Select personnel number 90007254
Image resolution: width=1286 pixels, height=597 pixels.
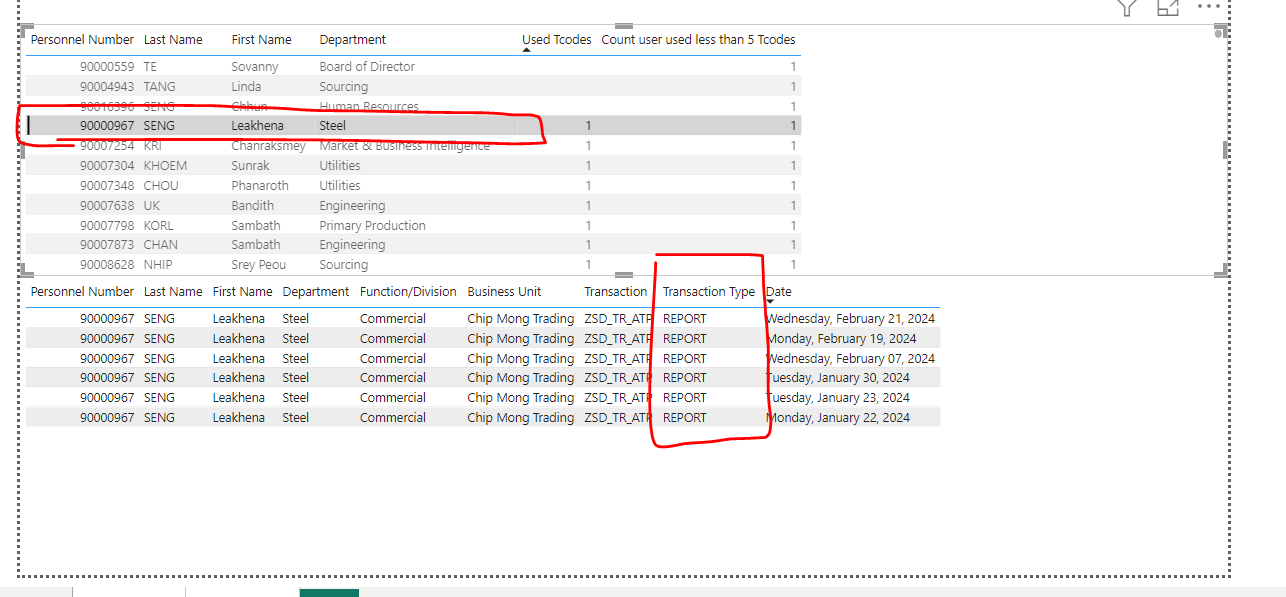click(107, 146)
